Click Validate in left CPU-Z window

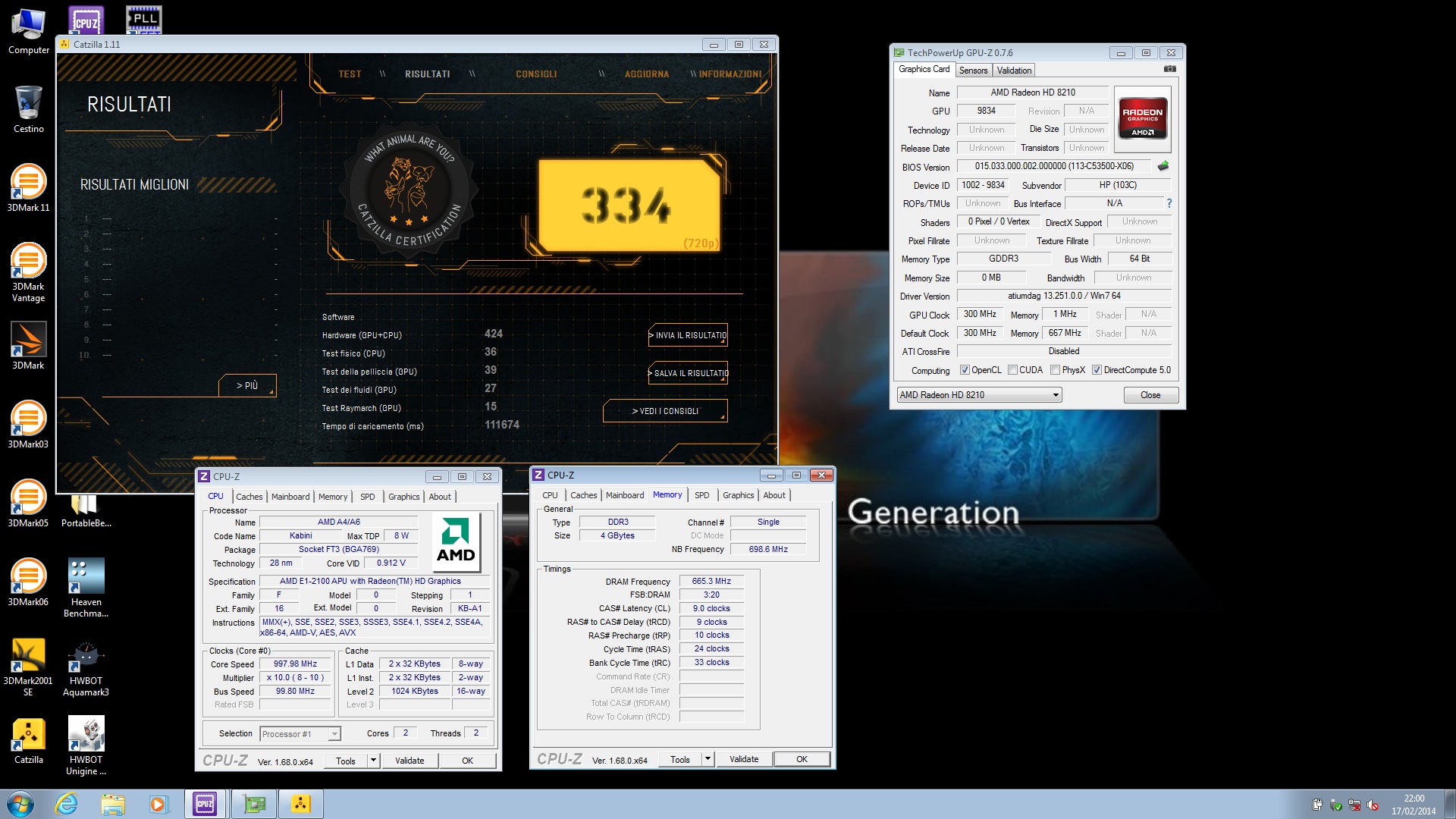pos(409,761)
